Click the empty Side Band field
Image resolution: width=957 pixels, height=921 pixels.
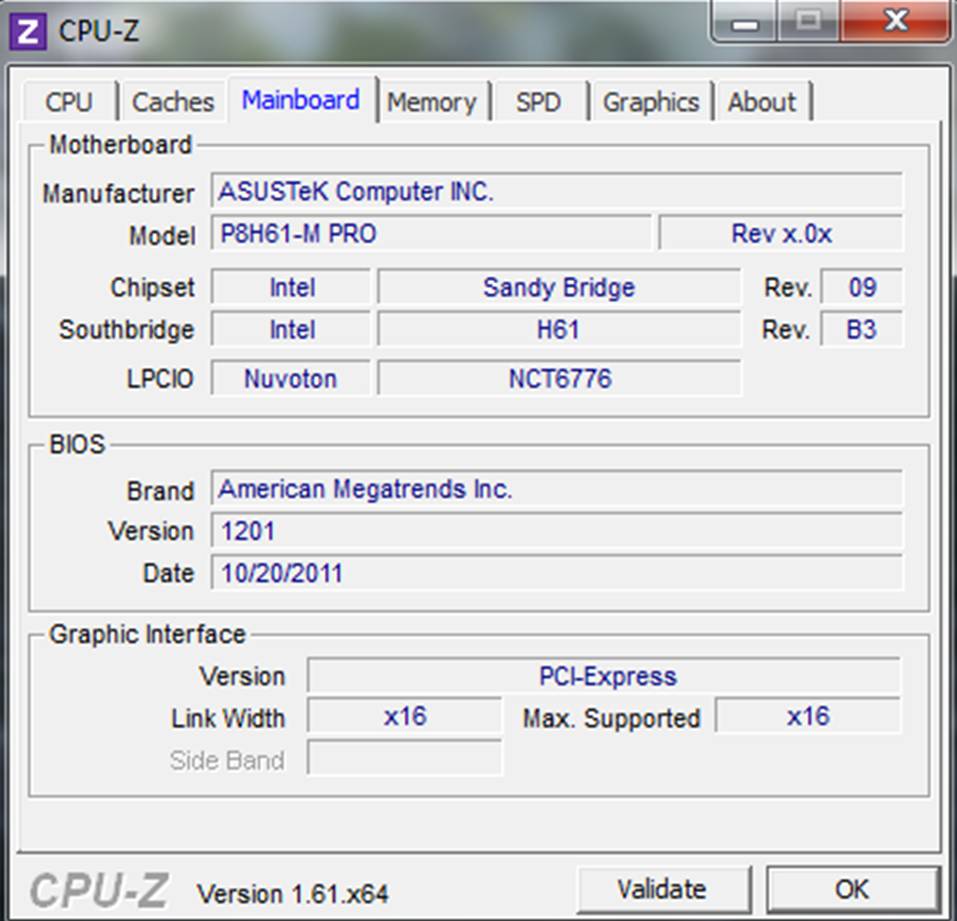pyautogui.click(x=404, y=759)
